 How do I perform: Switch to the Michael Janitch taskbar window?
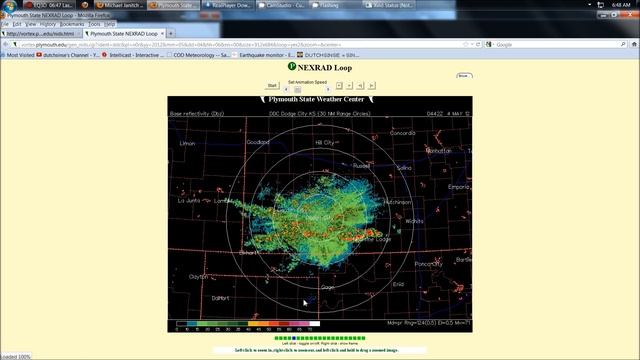[x=120, y=5]
